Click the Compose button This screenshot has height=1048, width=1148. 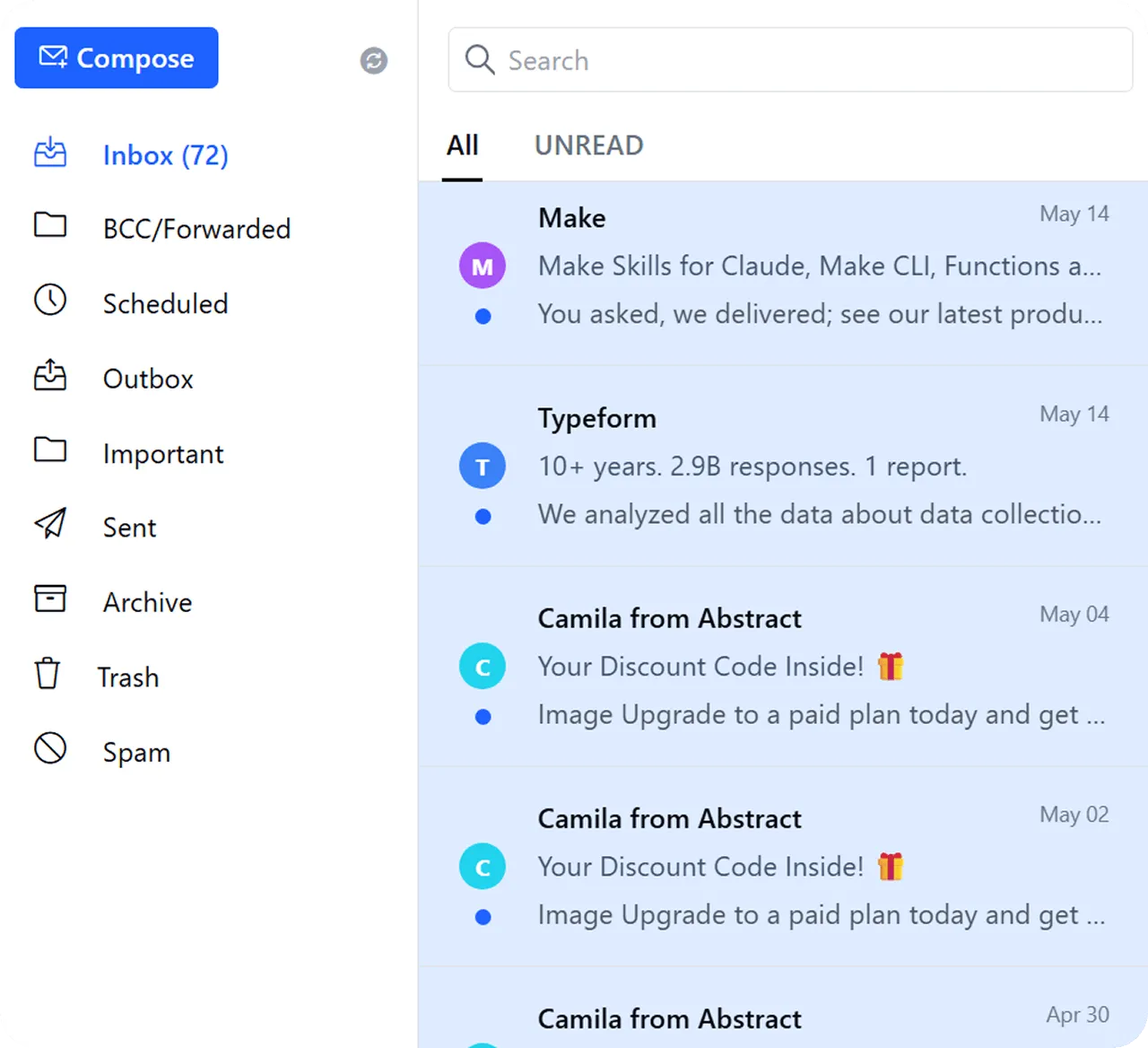[117, 57]
